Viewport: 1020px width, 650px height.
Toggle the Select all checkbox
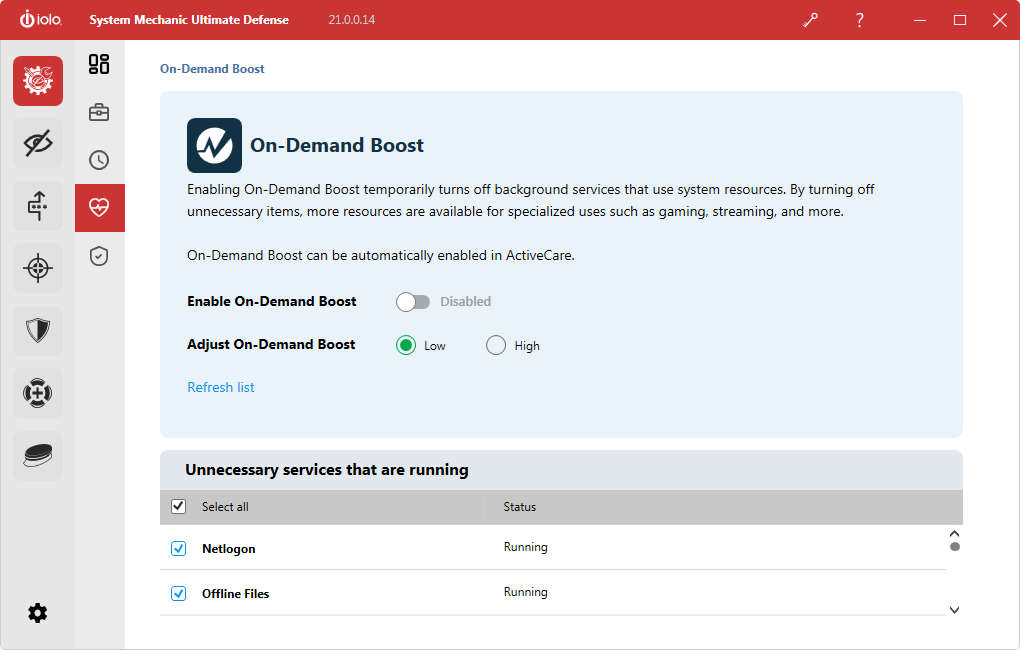[x=178, y=506]
